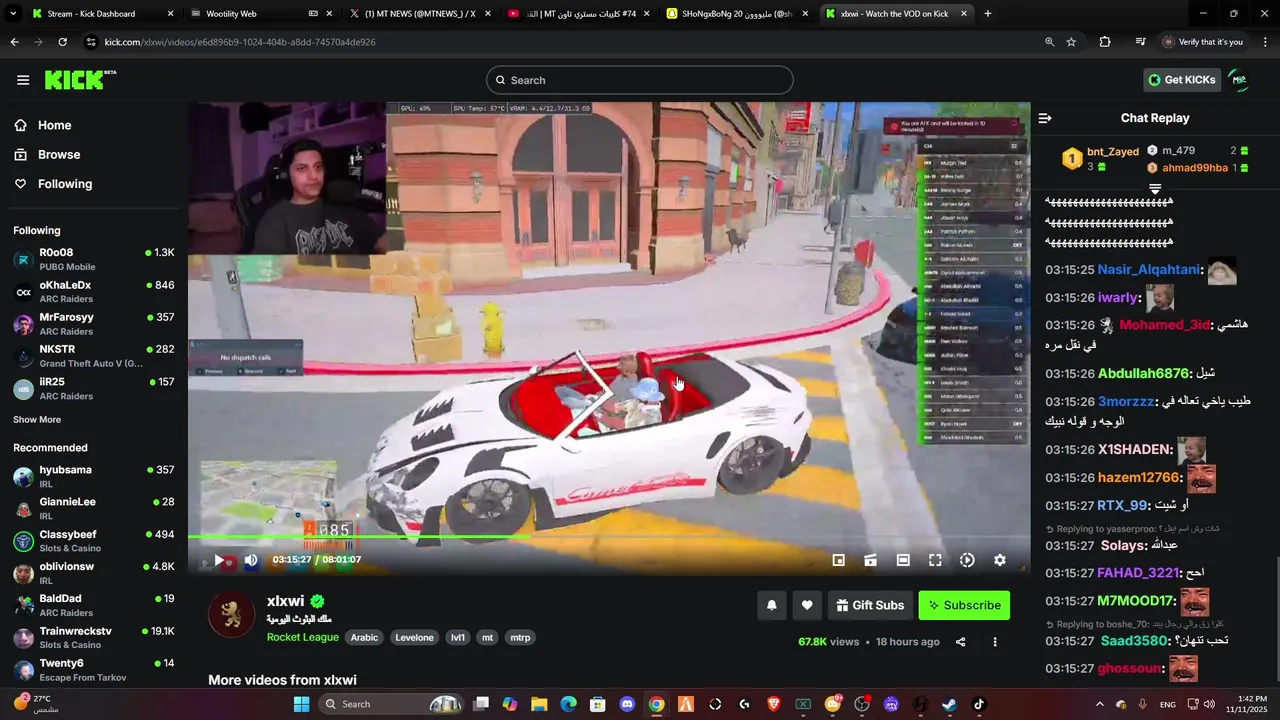The width and height of the screenshot is (1280, 720).
Task: Open NKSTR channel in sidebar
Action: click(x=94, y=355)
